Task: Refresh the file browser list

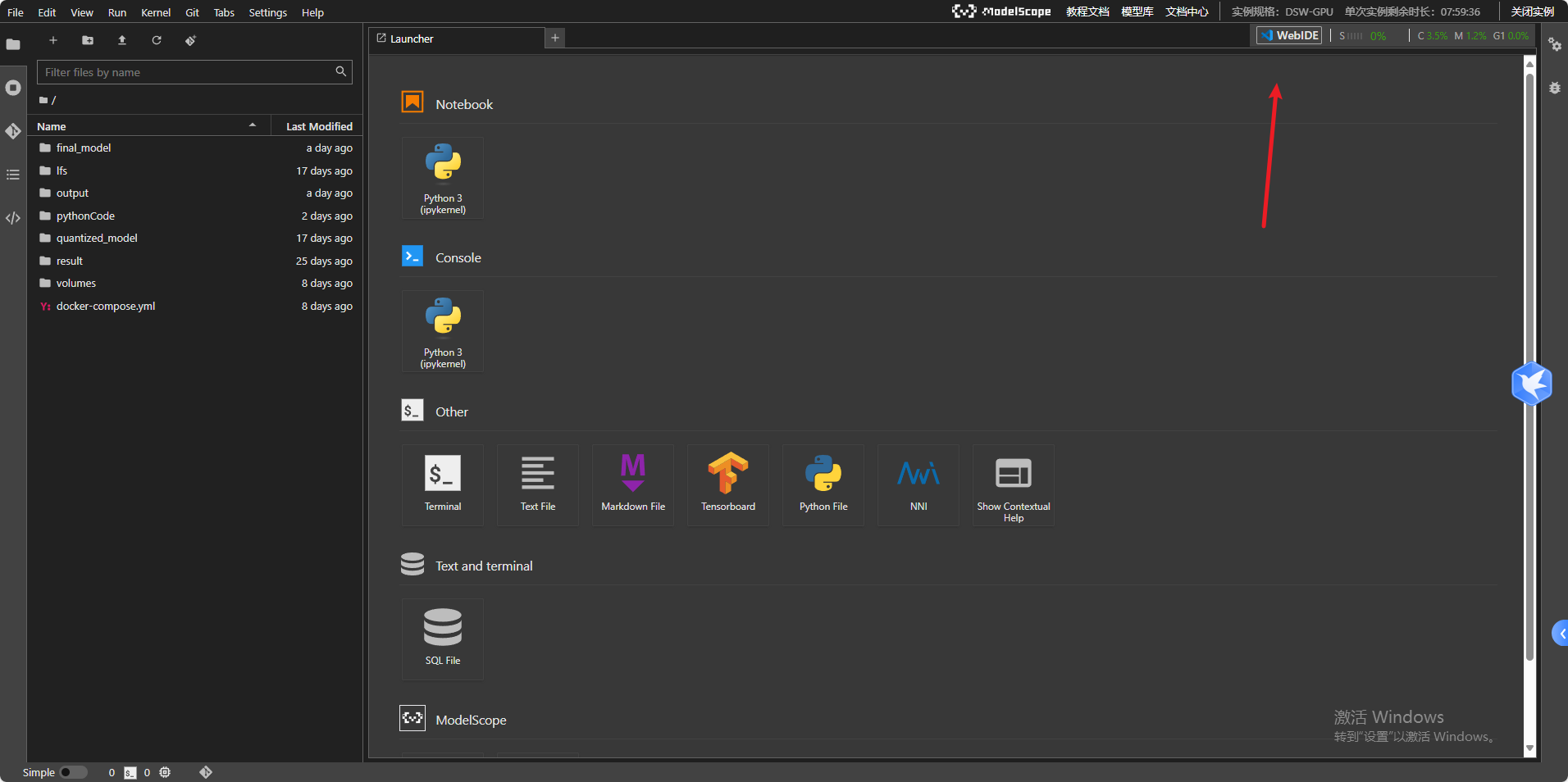Action: tap(157, 40)
